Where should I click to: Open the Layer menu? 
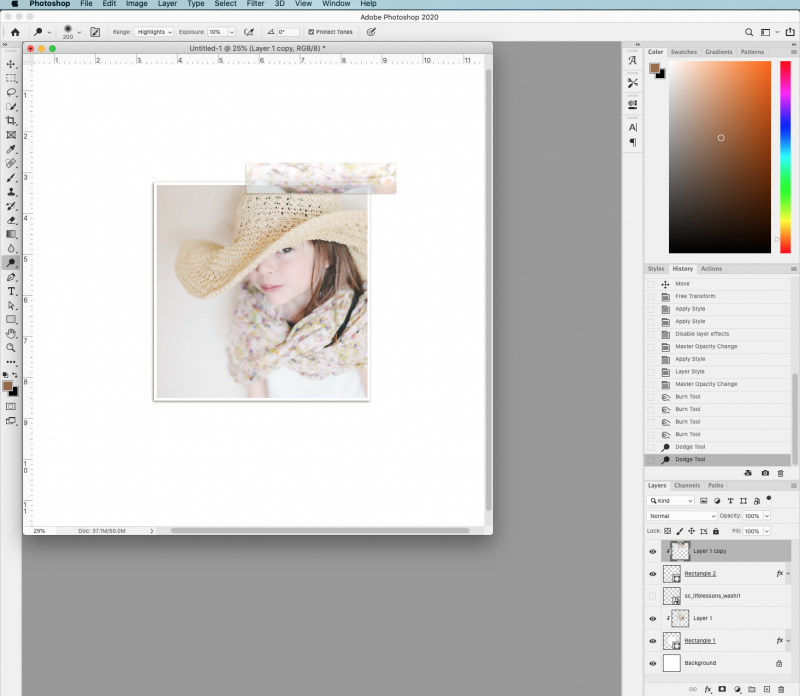(167, 4)
